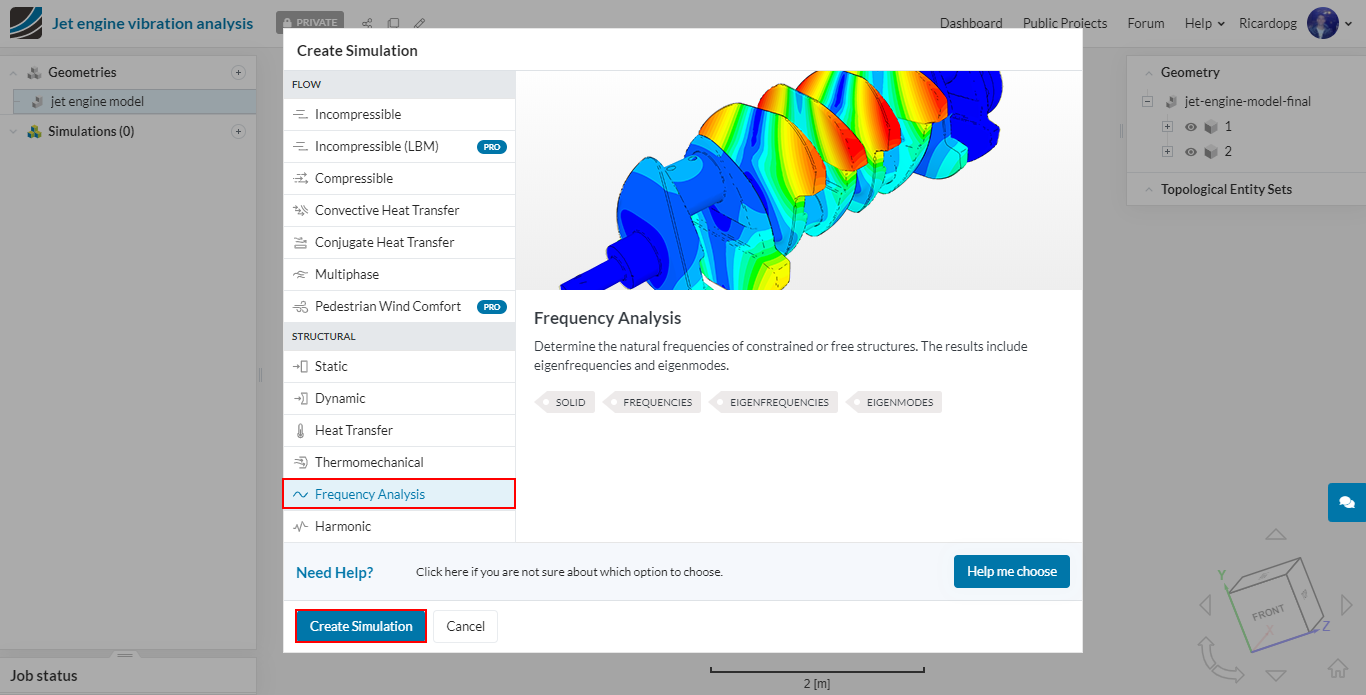The image size is (1366, 695).
Task: Click the SimScale logo
Action: tap(25, 23)
